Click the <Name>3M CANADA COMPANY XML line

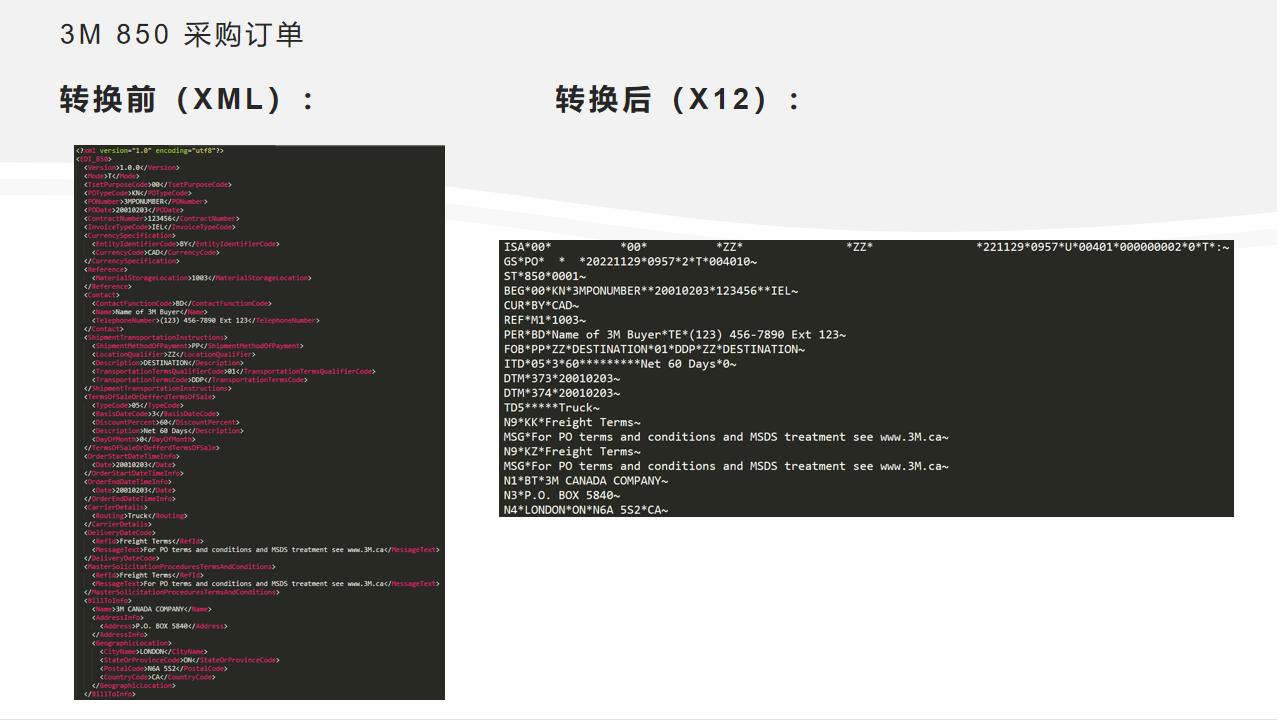[152, 609]
